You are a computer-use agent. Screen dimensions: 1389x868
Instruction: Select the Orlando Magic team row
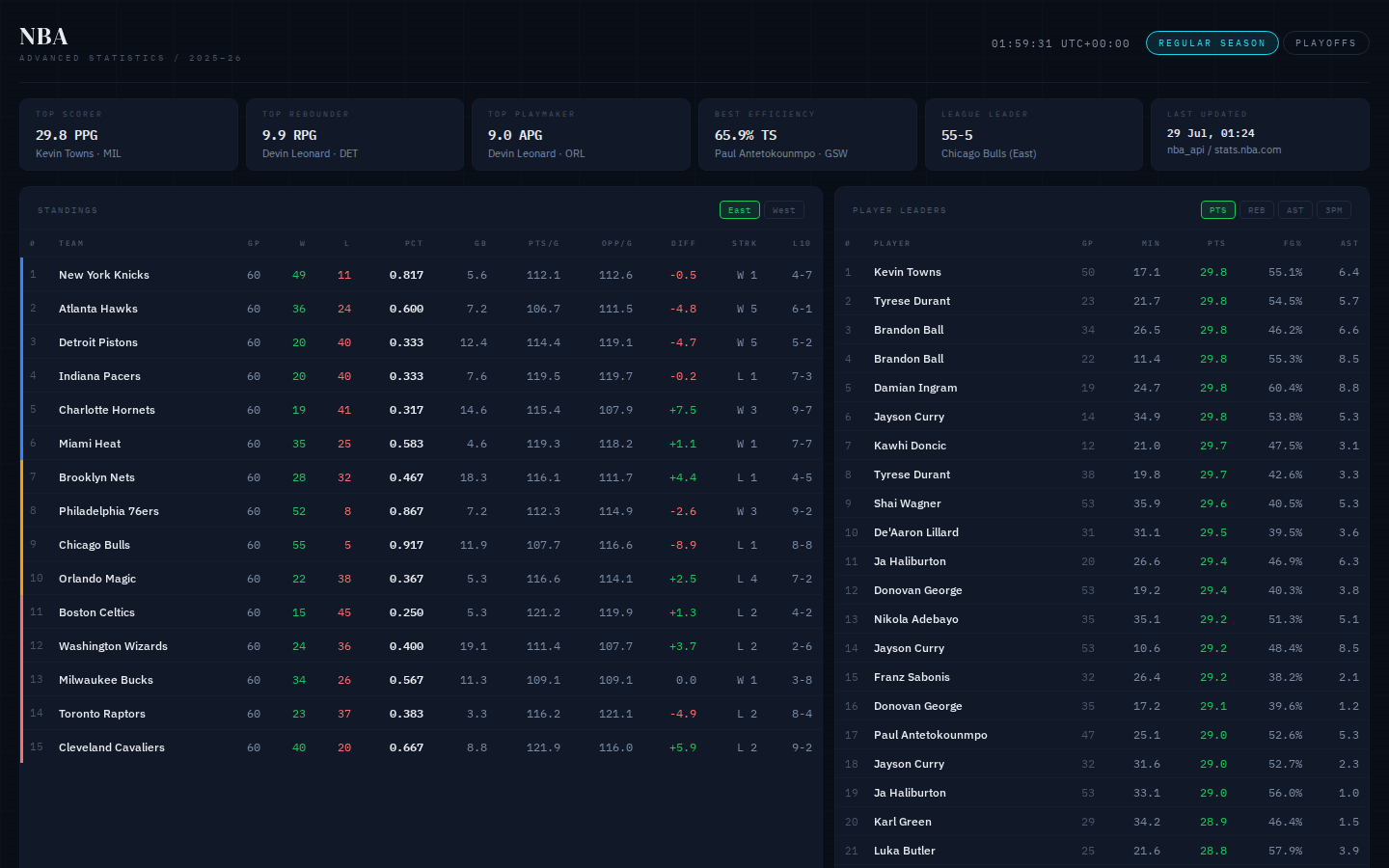click(421, 579)
